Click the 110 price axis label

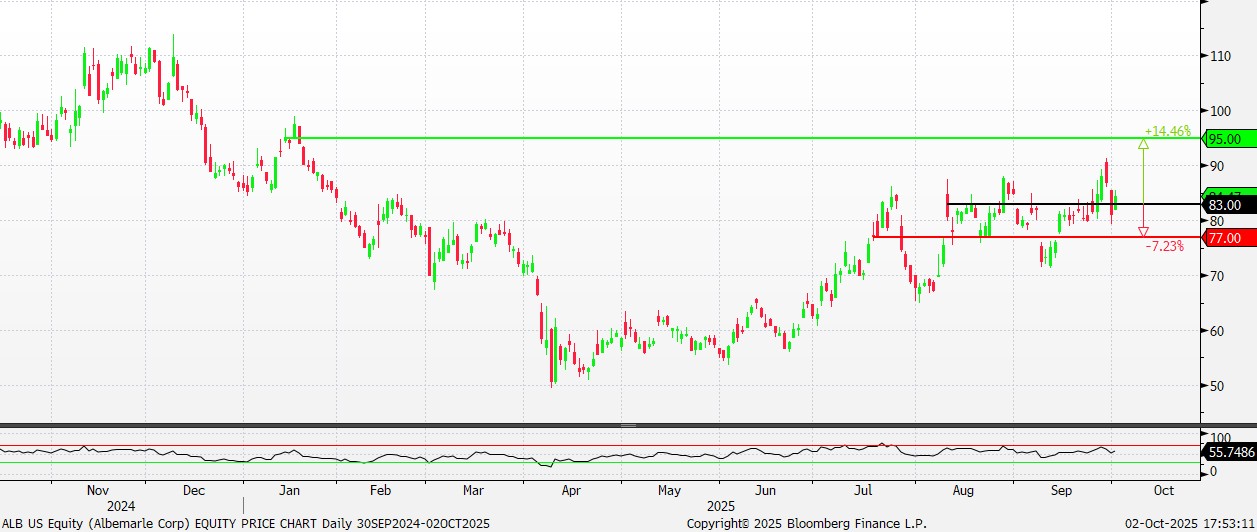click(x=1219, y=56)
